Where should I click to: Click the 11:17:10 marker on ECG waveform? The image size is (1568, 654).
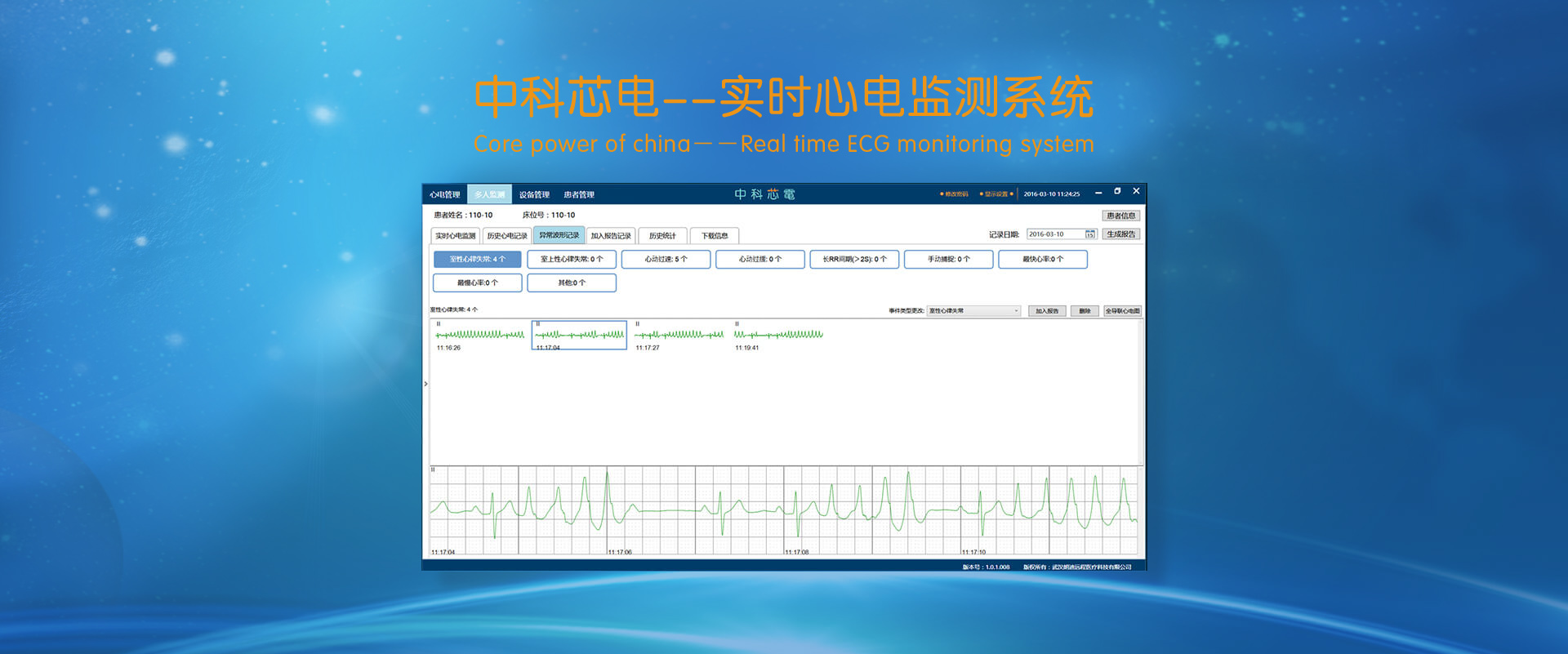tap(973, 552)
